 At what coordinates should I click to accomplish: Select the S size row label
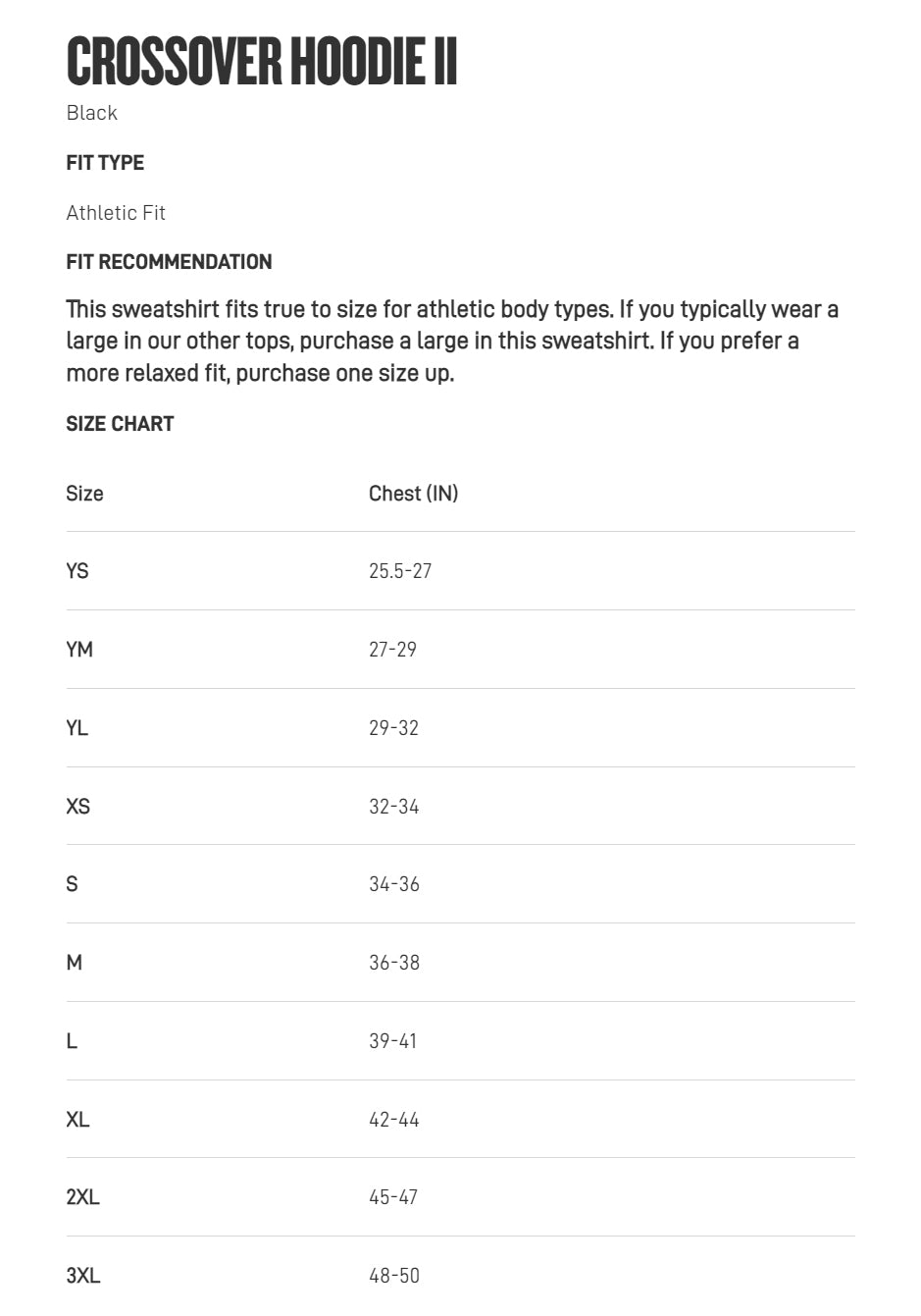72,884
